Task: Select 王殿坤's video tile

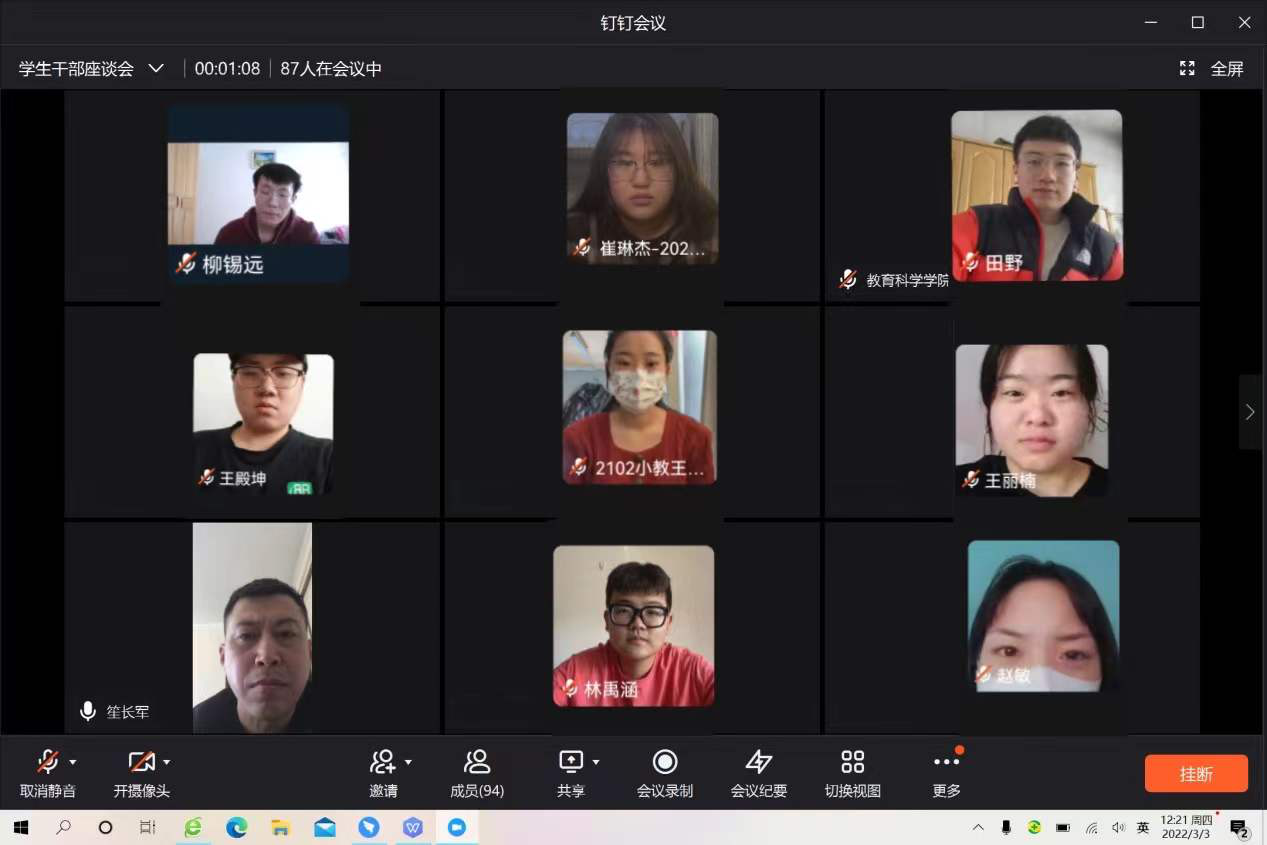Action: click(x=263, y=424)
